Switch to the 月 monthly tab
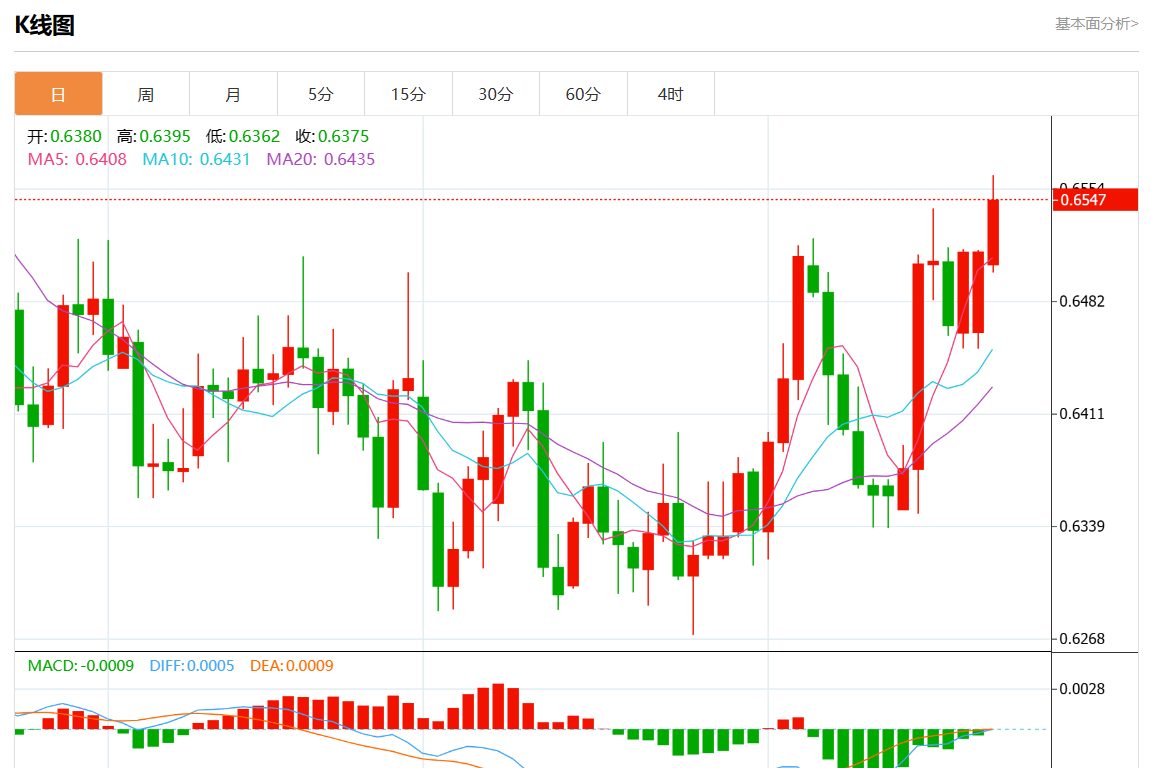This screenshot has width=1151, height=768. [x=233, y=94]
